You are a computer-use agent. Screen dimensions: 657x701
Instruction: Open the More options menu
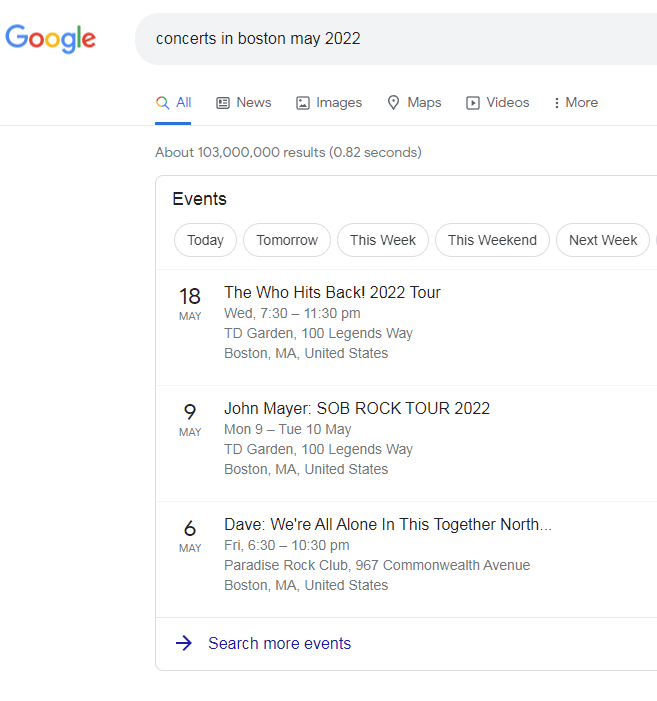(x=575, y=103)
